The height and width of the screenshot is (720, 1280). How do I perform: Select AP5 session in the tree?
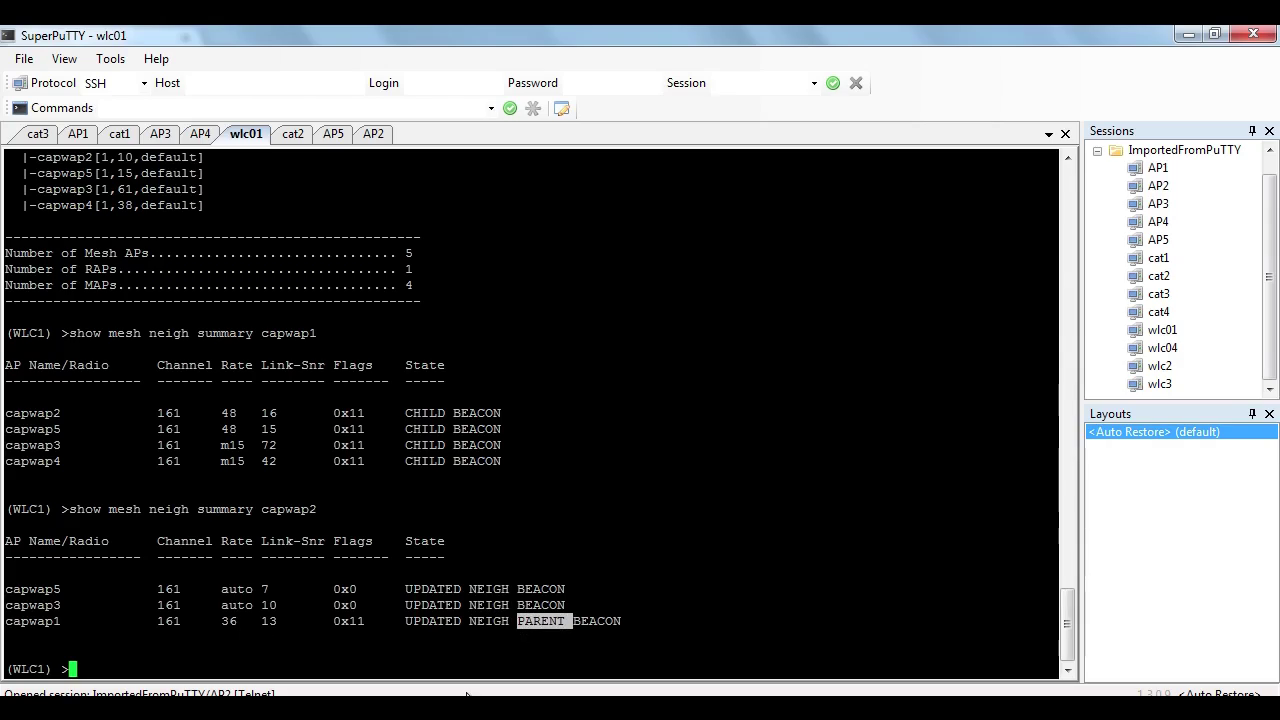click(x=1158, y=240)
